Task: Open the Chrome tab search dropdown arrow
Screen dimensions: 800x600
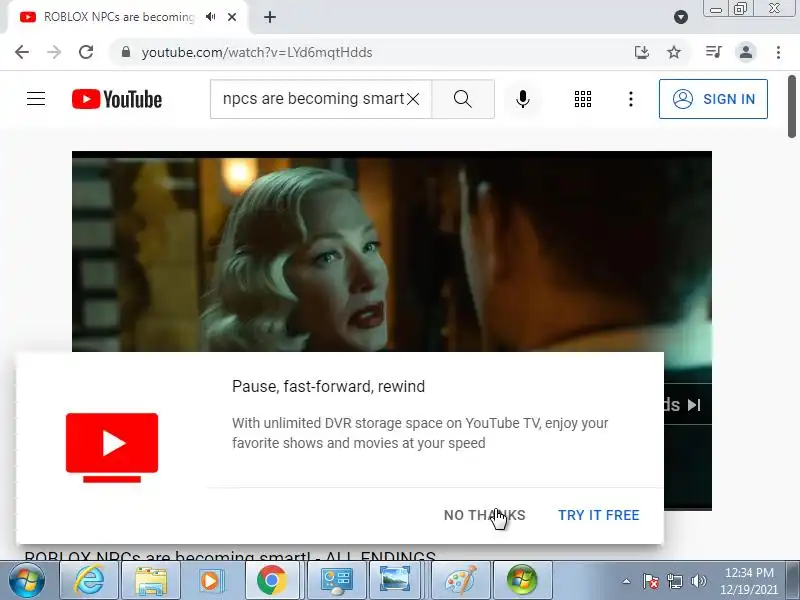Action: pos(681,17)
